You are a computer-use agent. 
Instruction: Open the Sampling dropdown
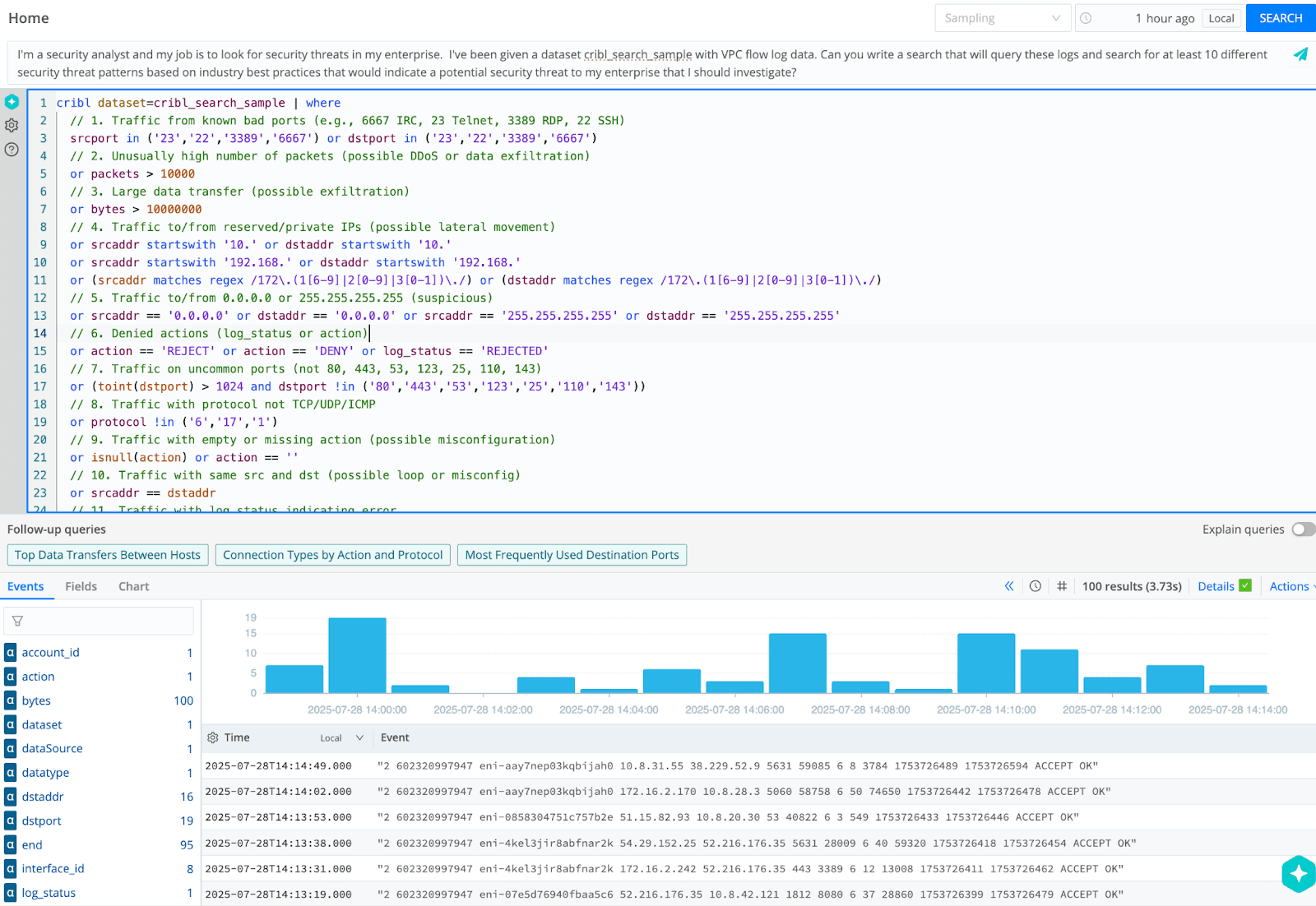[x=1002, y=18]
